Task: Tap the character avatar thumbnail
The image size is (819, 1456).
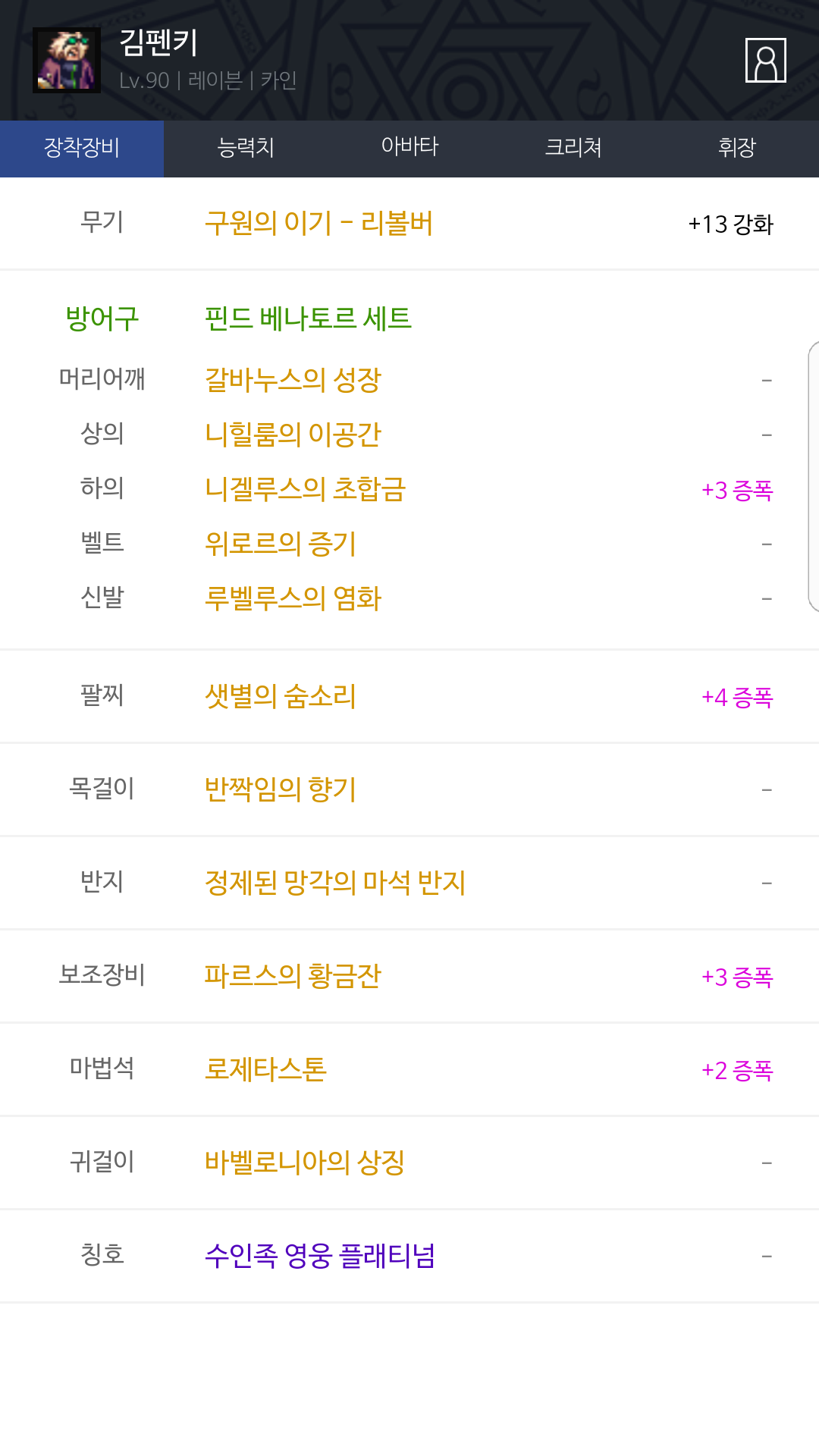Action: 67,60
